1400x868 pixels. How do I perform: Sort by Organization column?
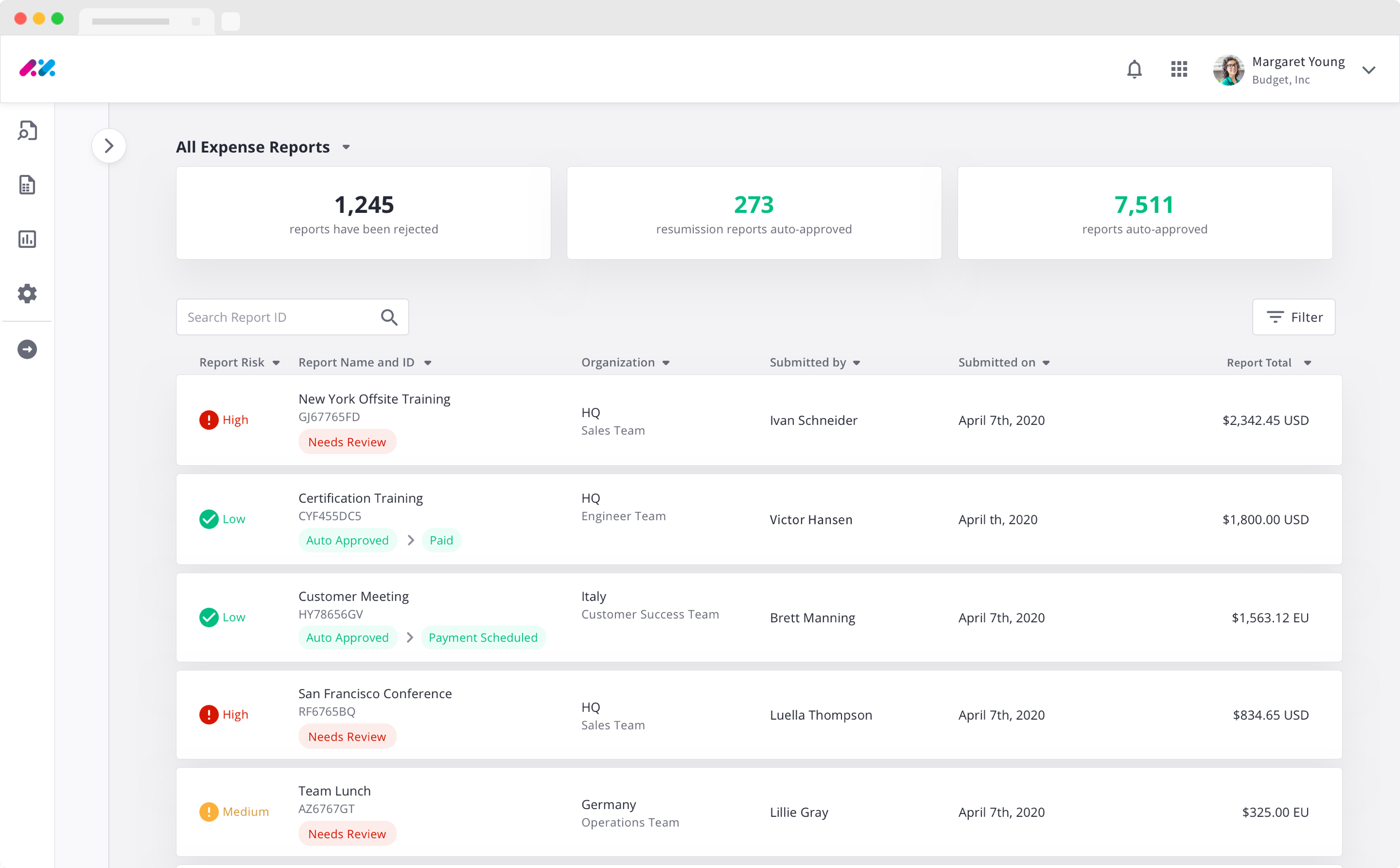point(626,362)
